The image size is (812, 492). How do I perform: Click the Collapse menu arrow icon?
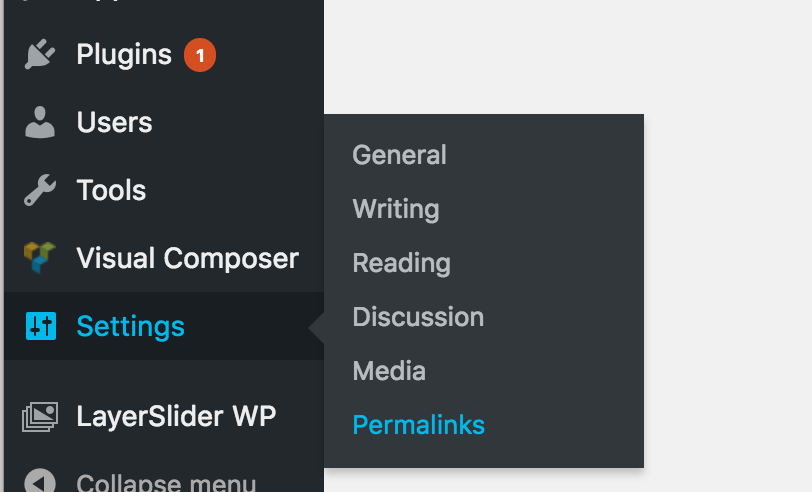(x=40, y=481)
